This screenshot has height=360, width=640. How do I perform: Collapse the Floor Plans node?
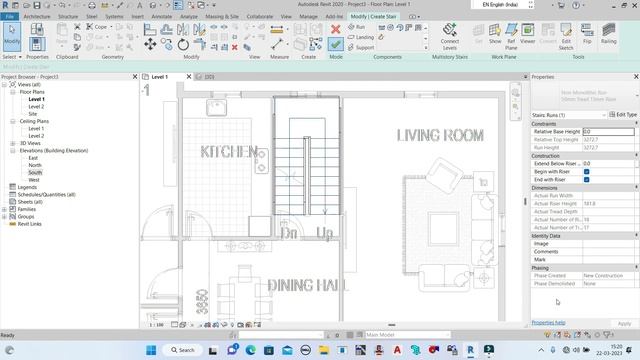[x=13, y=92]
